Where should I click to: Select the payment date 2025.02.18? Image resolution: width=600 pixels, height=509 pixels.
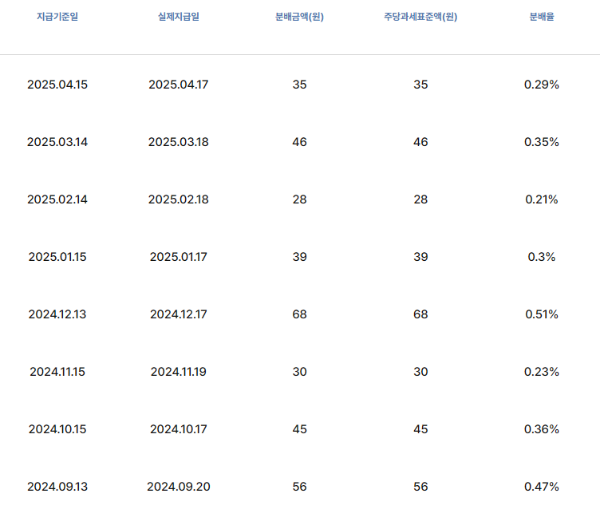click(179, 199)
